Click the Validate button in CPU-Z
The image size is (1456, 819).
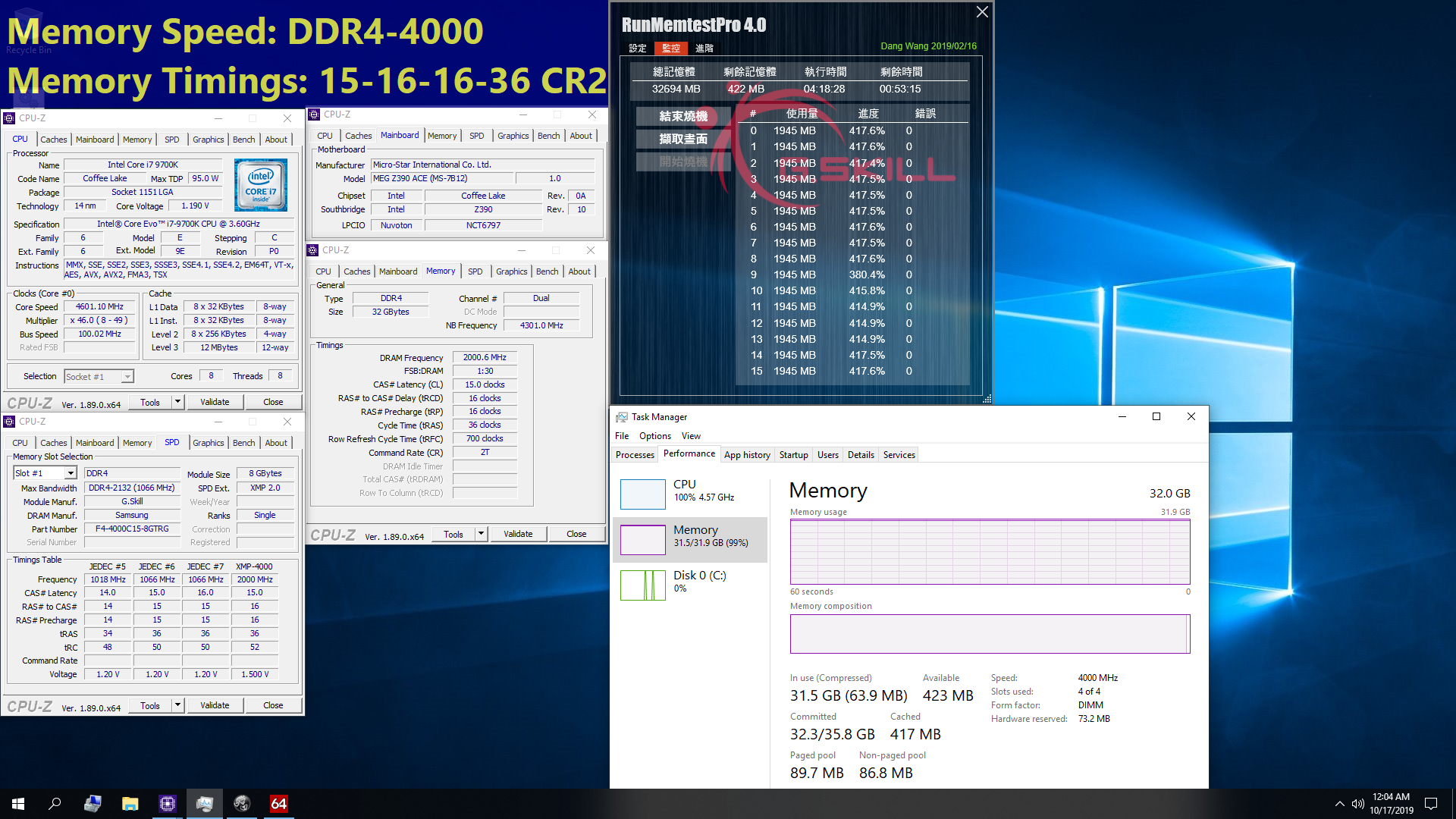215,401
